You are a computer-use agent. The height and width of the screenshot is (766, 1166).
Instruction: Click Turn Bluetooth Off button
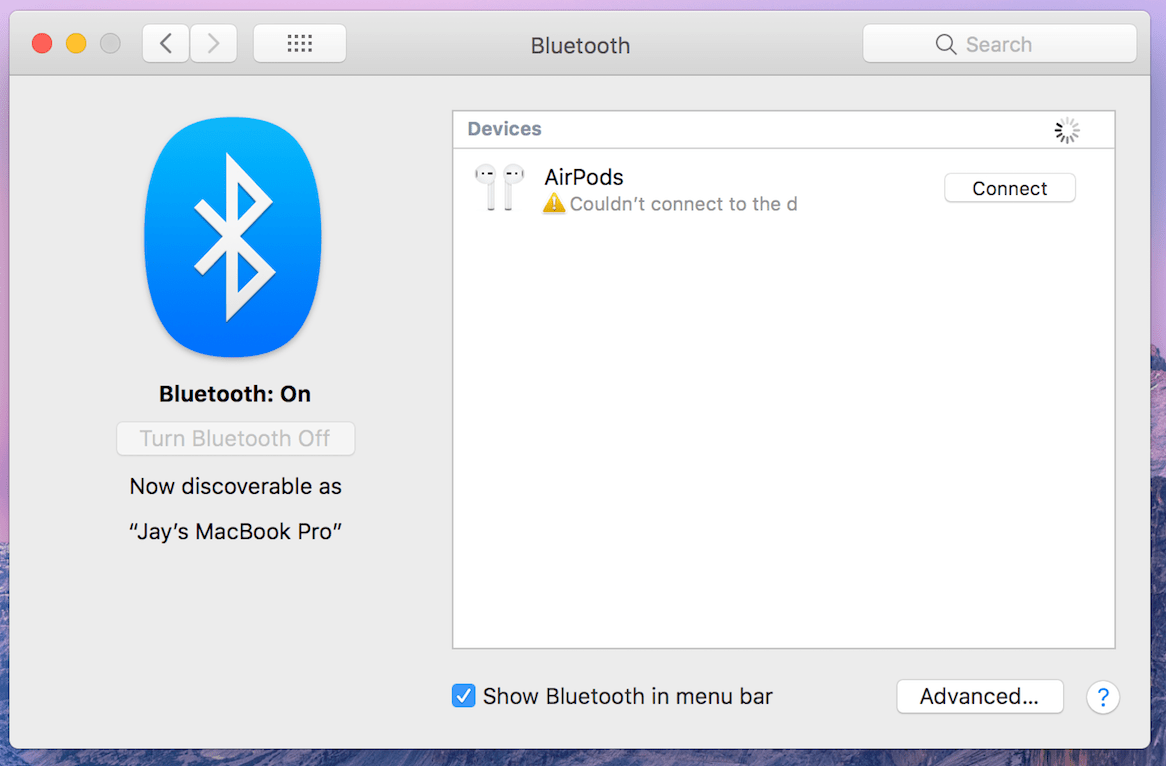tap(235, 438)
